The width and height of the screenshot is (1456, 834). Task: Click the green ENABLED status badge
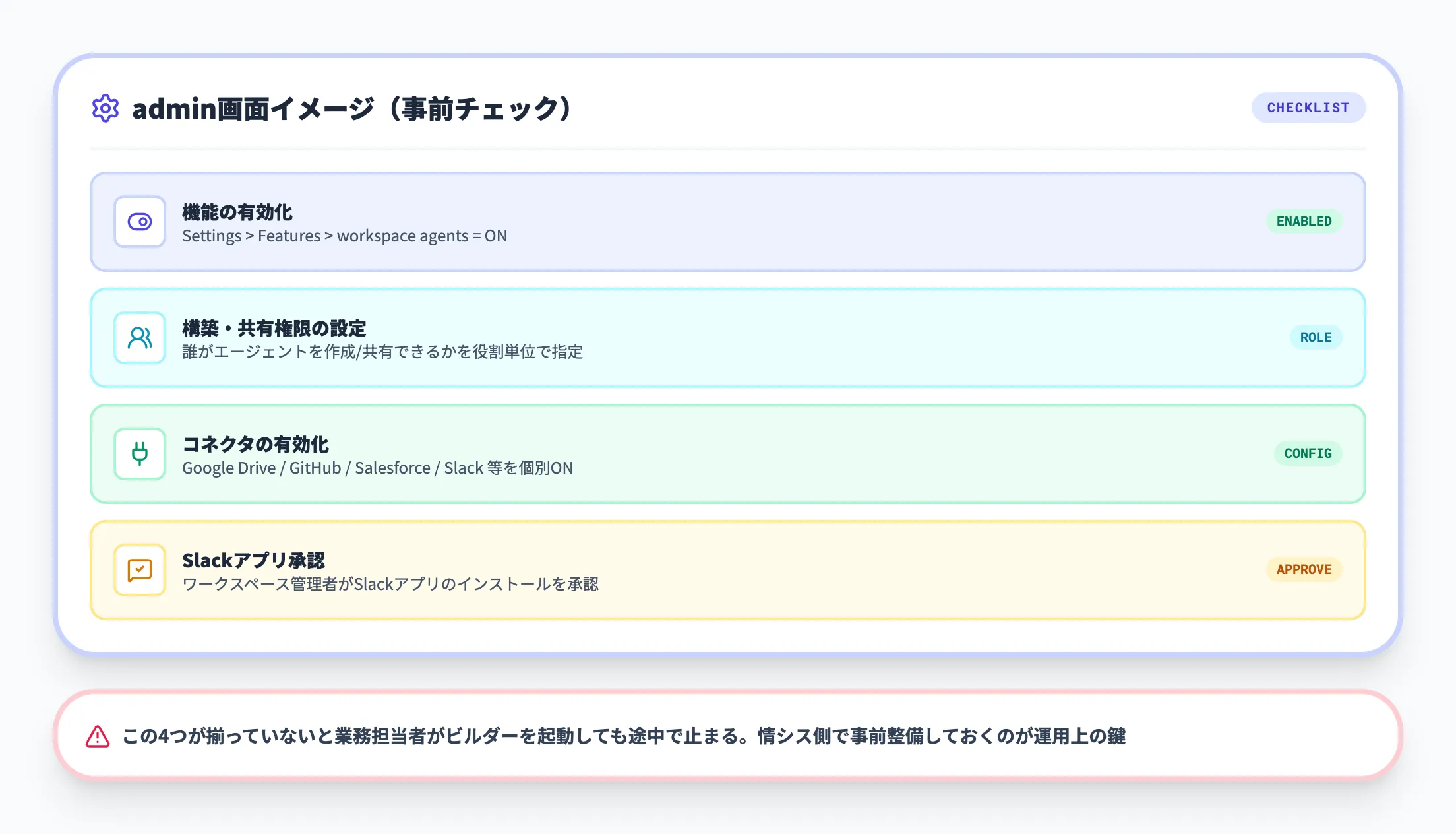[x=1304, y=221]
